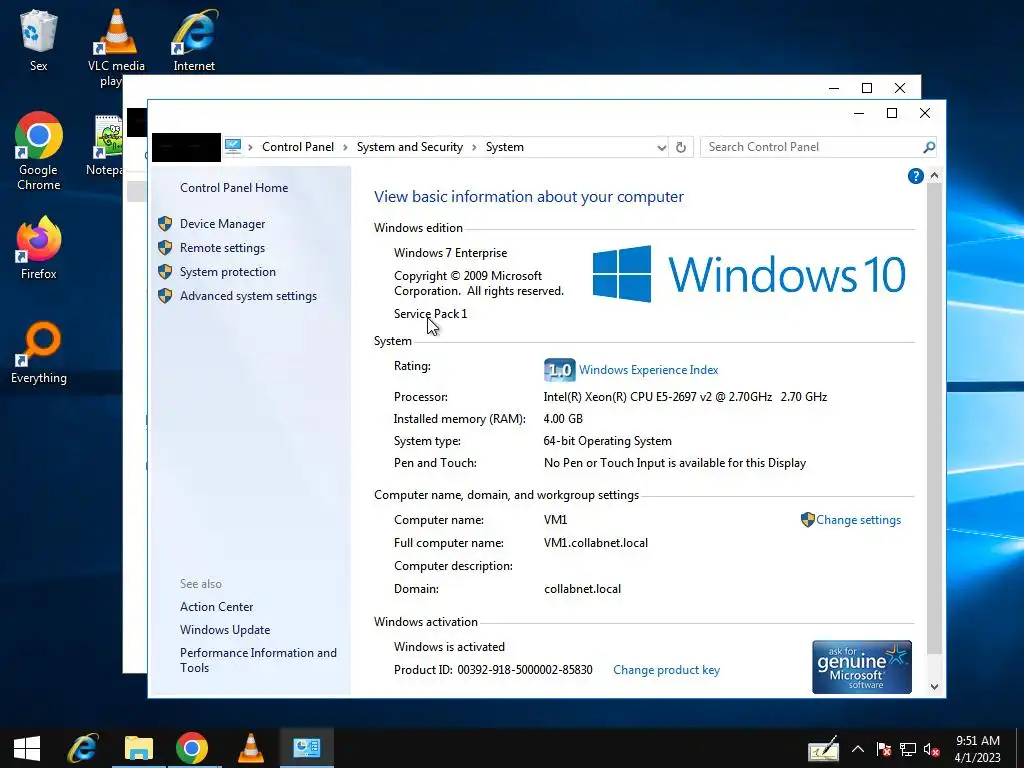Open Chrome from the taskbar
The width and height of the screenshot is (1024, 768).
point(192,748)
